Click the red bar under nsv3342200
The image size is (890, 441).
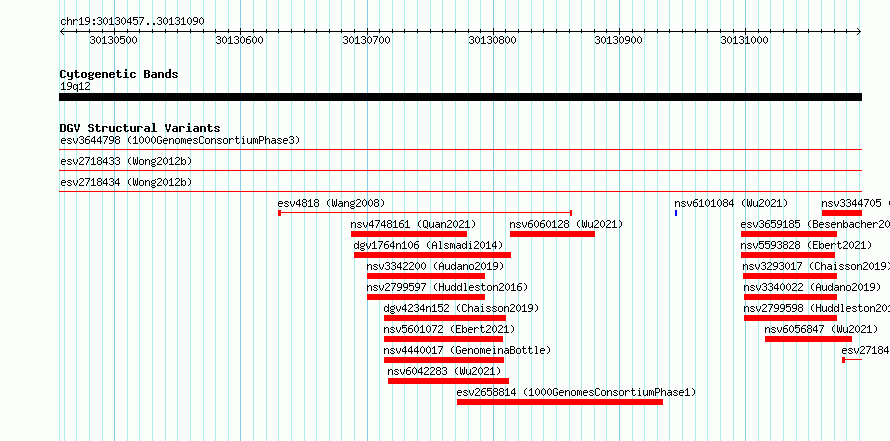(x=426, y=276)
